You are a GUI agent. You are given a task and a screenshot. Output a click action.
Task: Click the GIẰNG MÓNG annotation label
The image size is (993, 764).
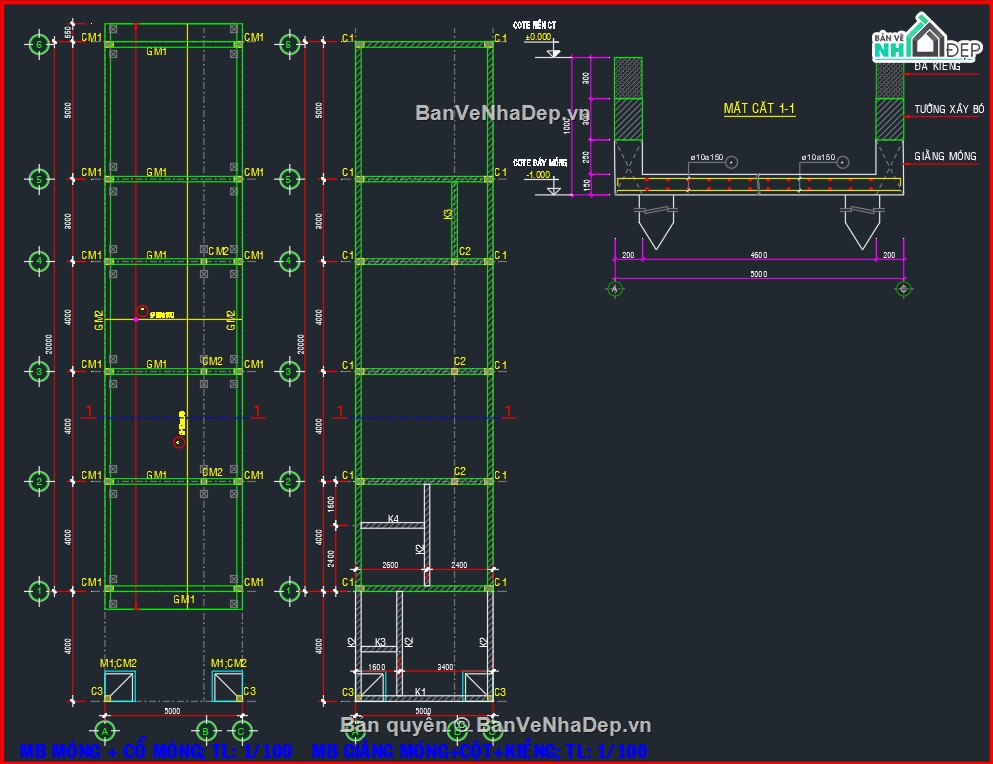point(945,157)
